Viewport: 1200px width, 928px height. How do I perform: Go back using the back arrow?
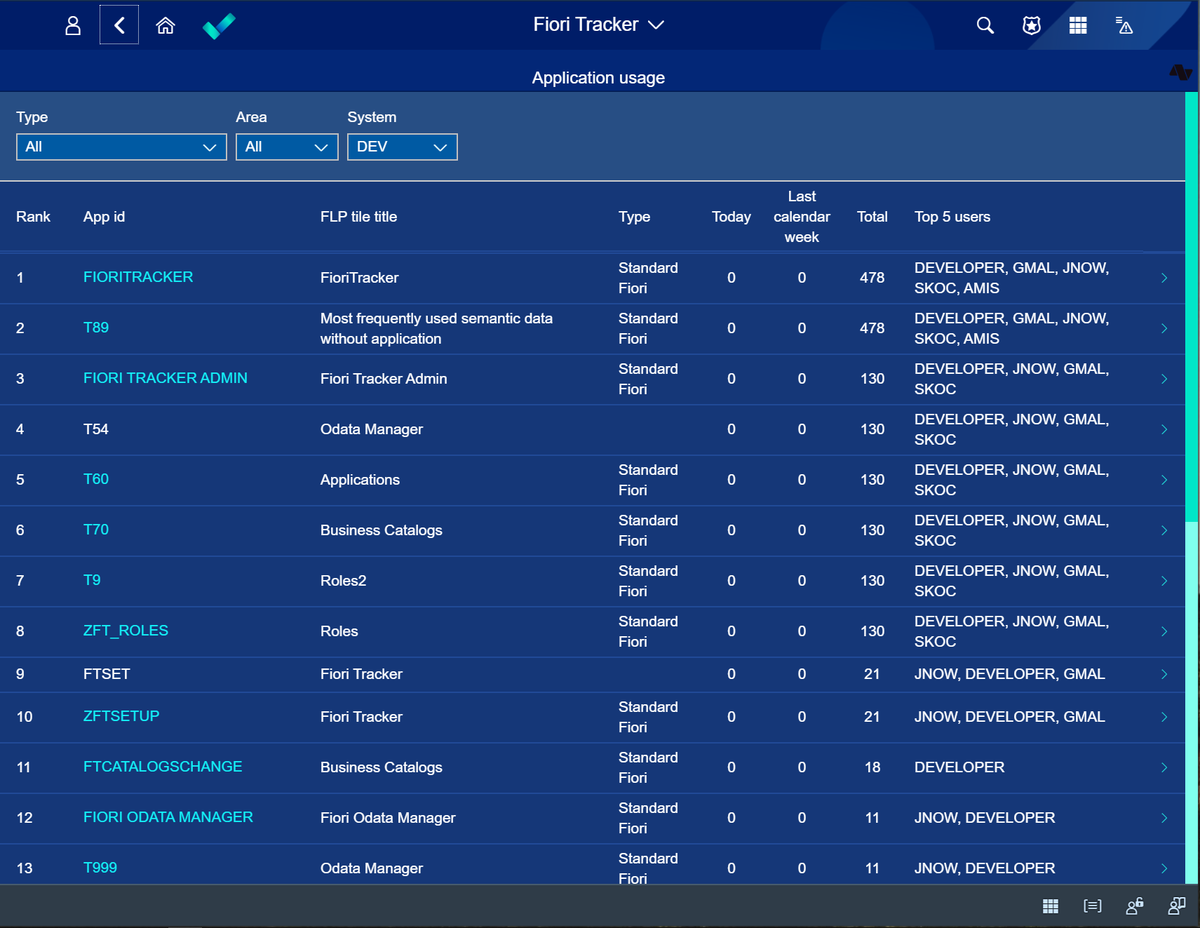[x=119, y=25]
